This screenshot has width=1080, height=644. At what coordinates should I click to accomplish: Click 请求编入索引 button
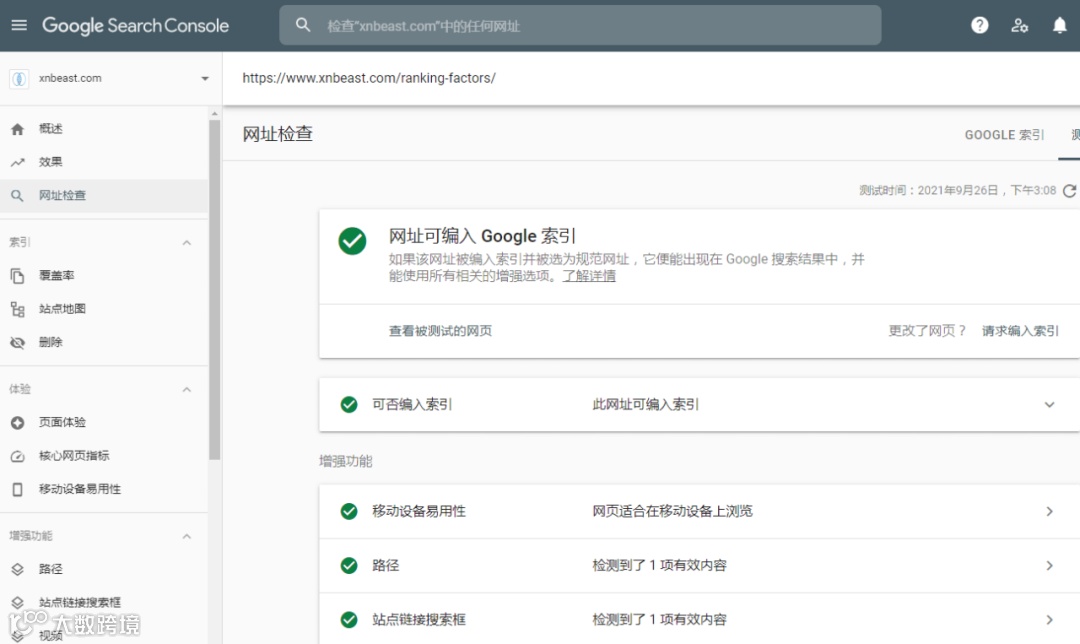[1020, 331]
